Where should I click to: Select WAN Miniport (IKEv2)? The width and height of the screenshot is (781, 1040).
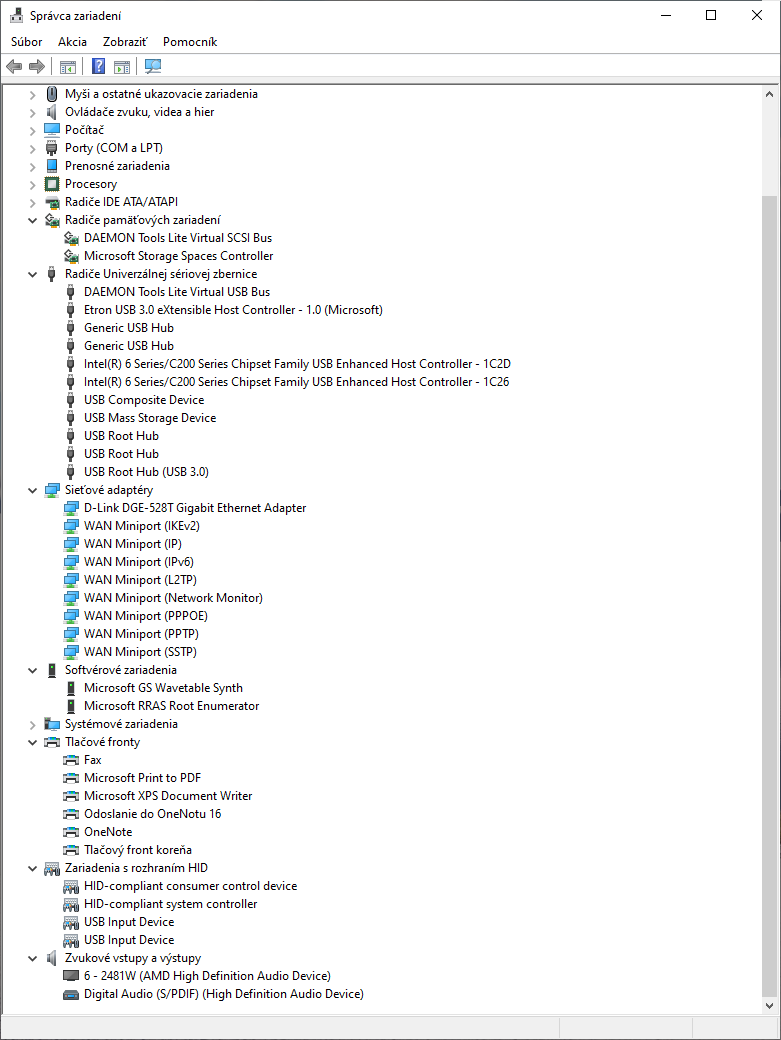tap(142, 526)
